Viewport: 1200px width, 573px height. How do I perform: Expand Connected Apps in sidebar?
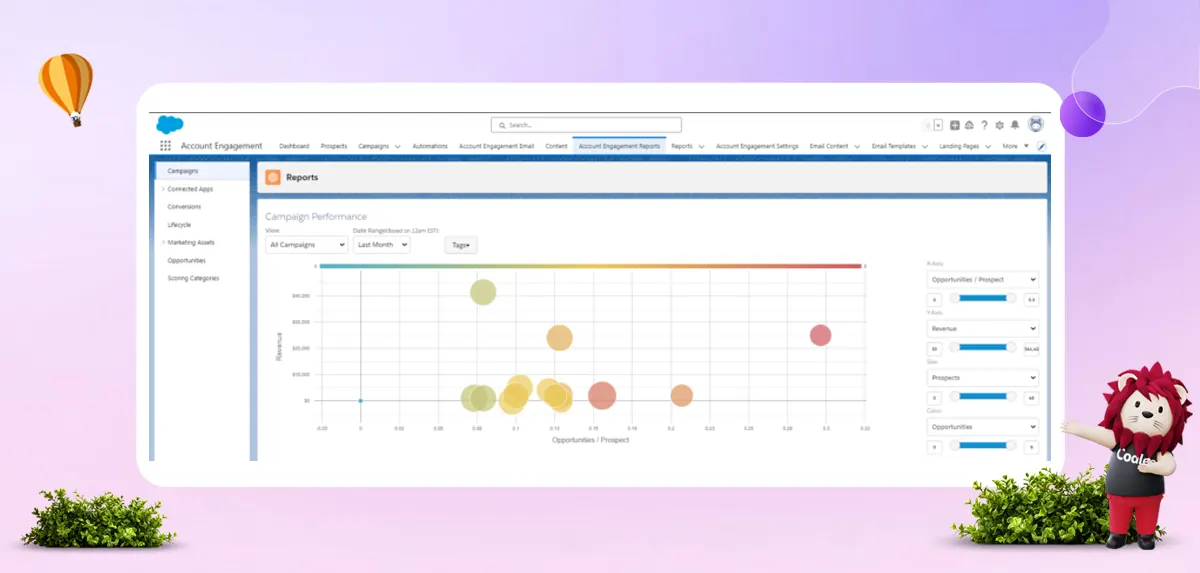click(163, 189)
